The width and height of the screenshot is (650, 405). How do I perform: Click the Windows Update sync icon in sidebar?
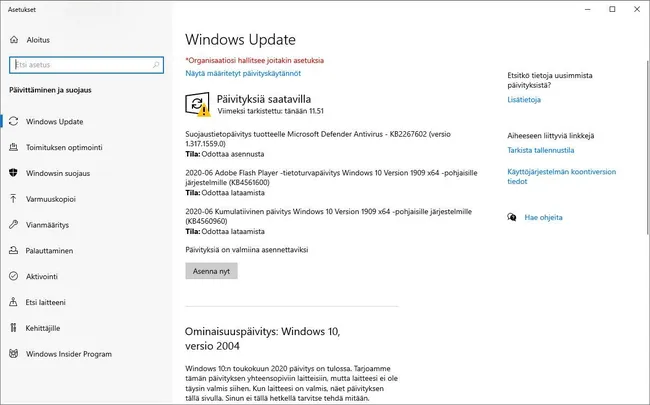tap(14, 122)
